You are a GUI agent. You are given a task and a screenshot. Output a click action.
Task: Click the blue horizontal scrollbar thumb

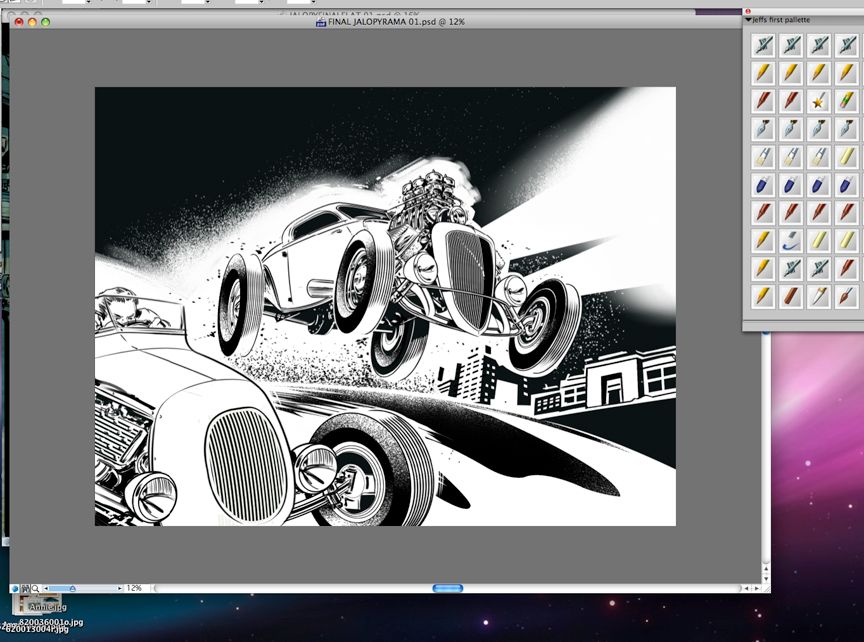coord(448,588)
